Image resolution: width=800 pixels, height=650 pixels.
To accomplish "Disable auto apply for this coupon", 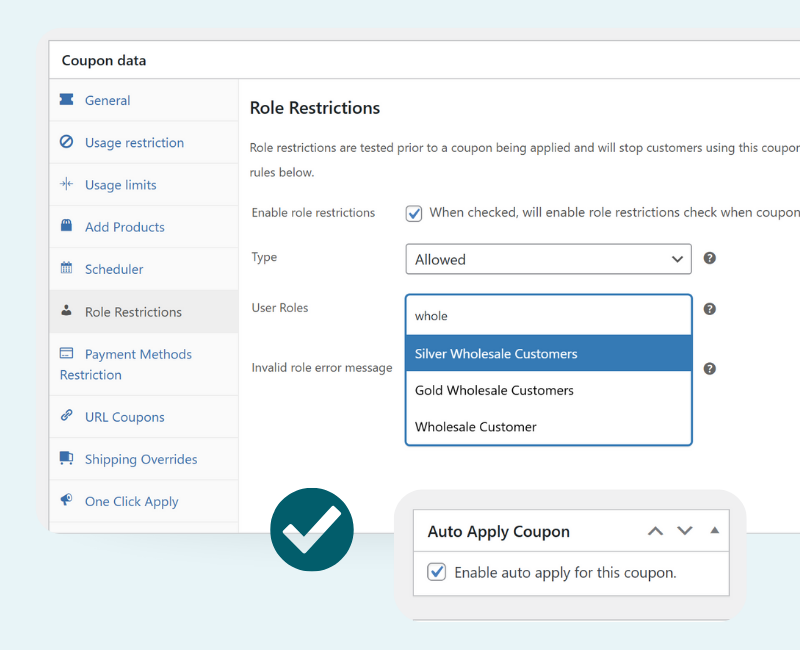I will 437,573.
